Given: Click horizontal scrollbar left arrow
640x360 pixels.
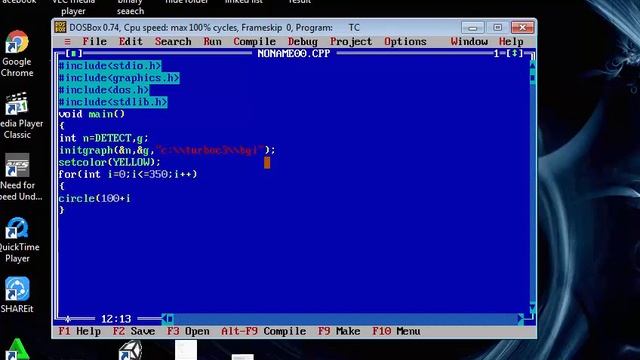Looking at the screenshot, I should (x=164, y=319).
